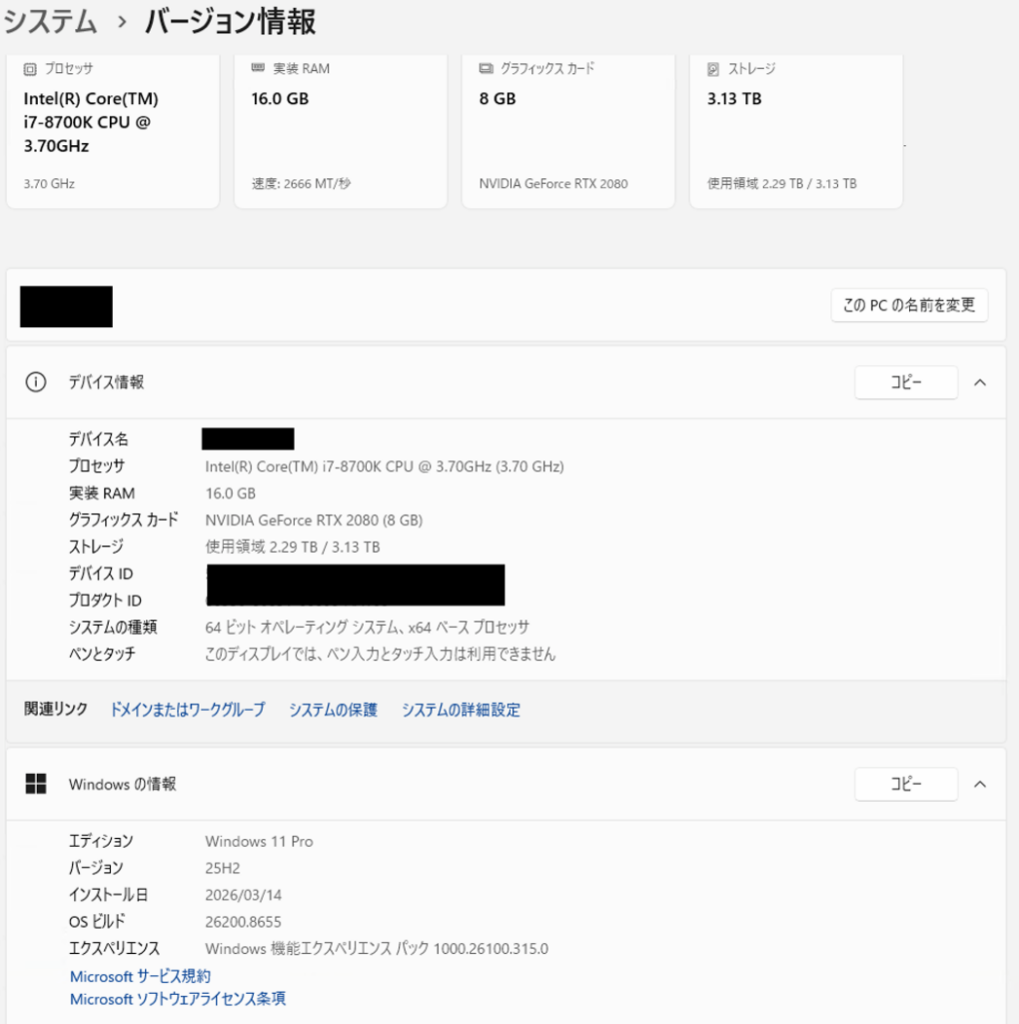This screenshot has height=1024, width=1019.
Task: Click the インストール日 label
Action: pos(108,895)
